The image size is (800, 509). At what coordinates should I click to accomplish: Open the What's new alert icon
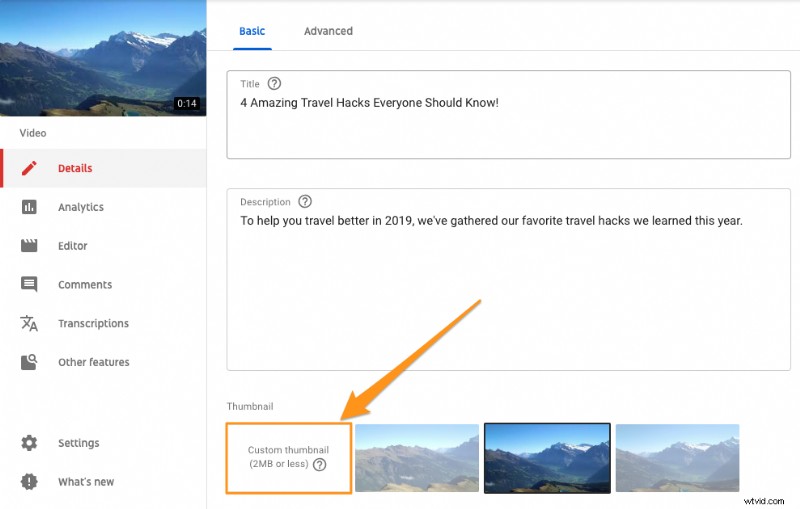[29, 481]
